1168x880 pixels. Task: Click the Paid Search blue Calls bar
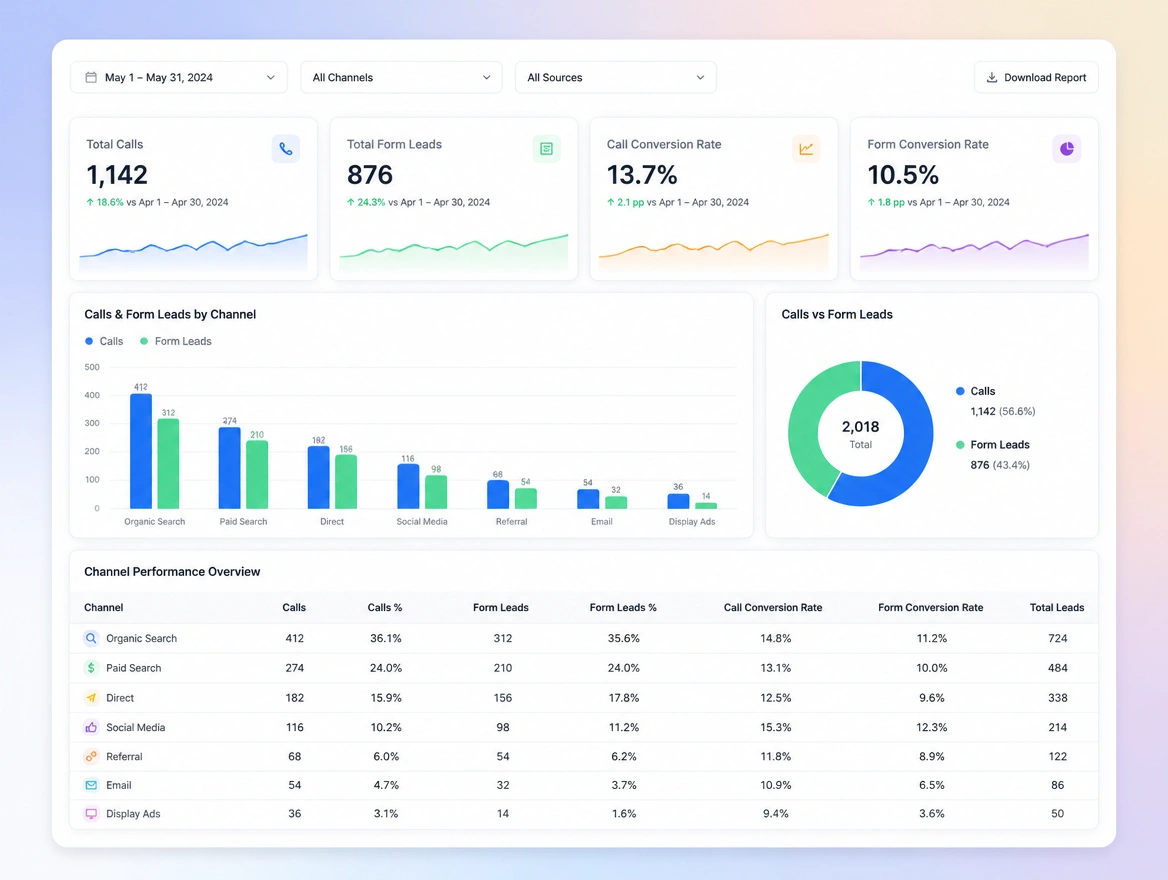229,468
